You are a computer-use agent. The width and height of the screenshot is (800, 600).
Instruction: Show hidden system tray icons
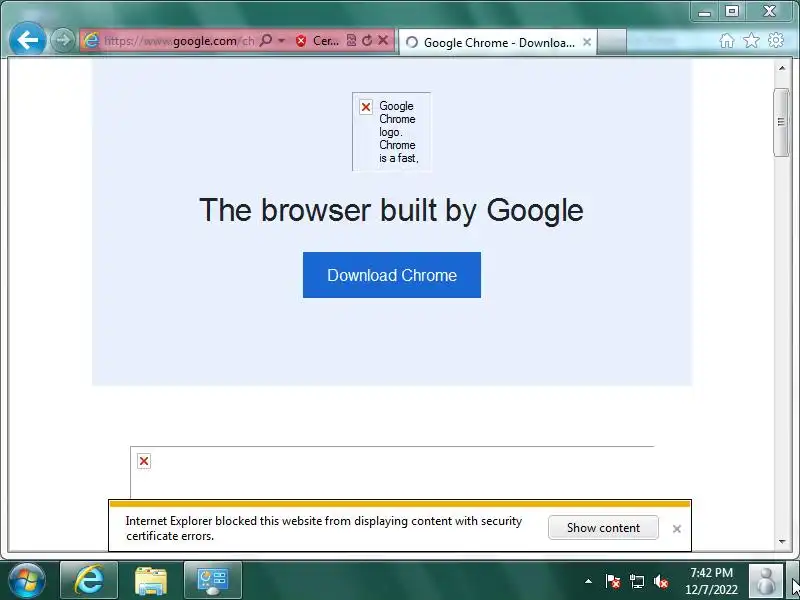588,581
